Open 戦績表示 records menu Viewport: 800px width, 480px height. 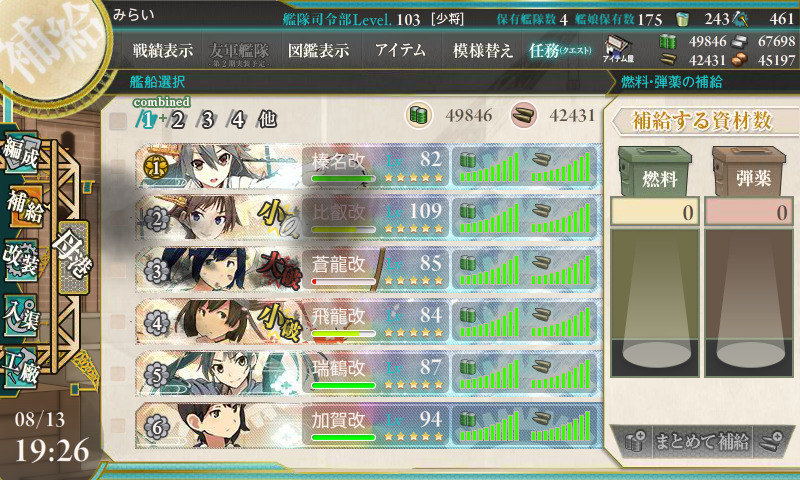pos(163,50)
